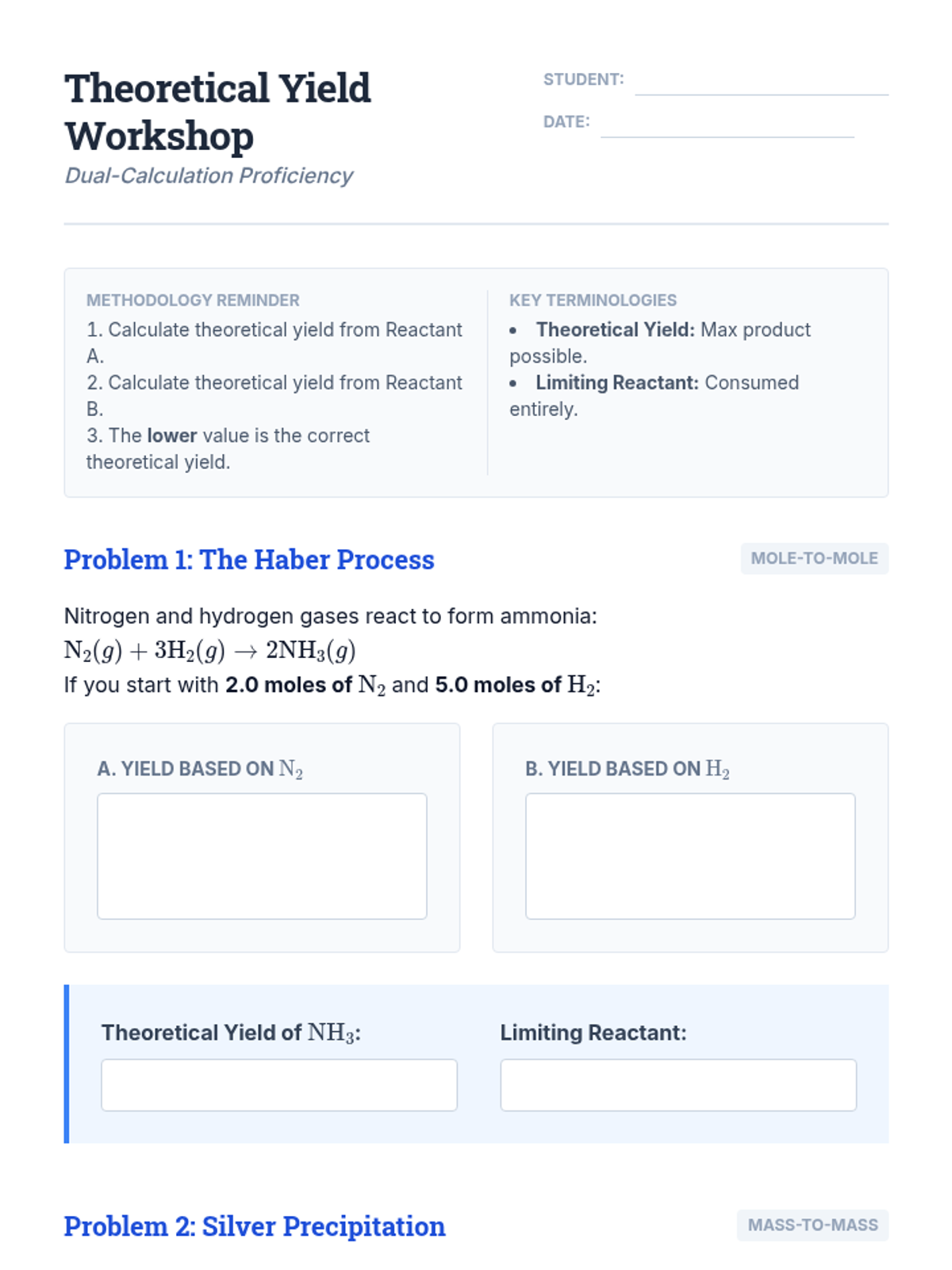Click the Problem 1: The Haber Process heading

(x=249, y=560)
